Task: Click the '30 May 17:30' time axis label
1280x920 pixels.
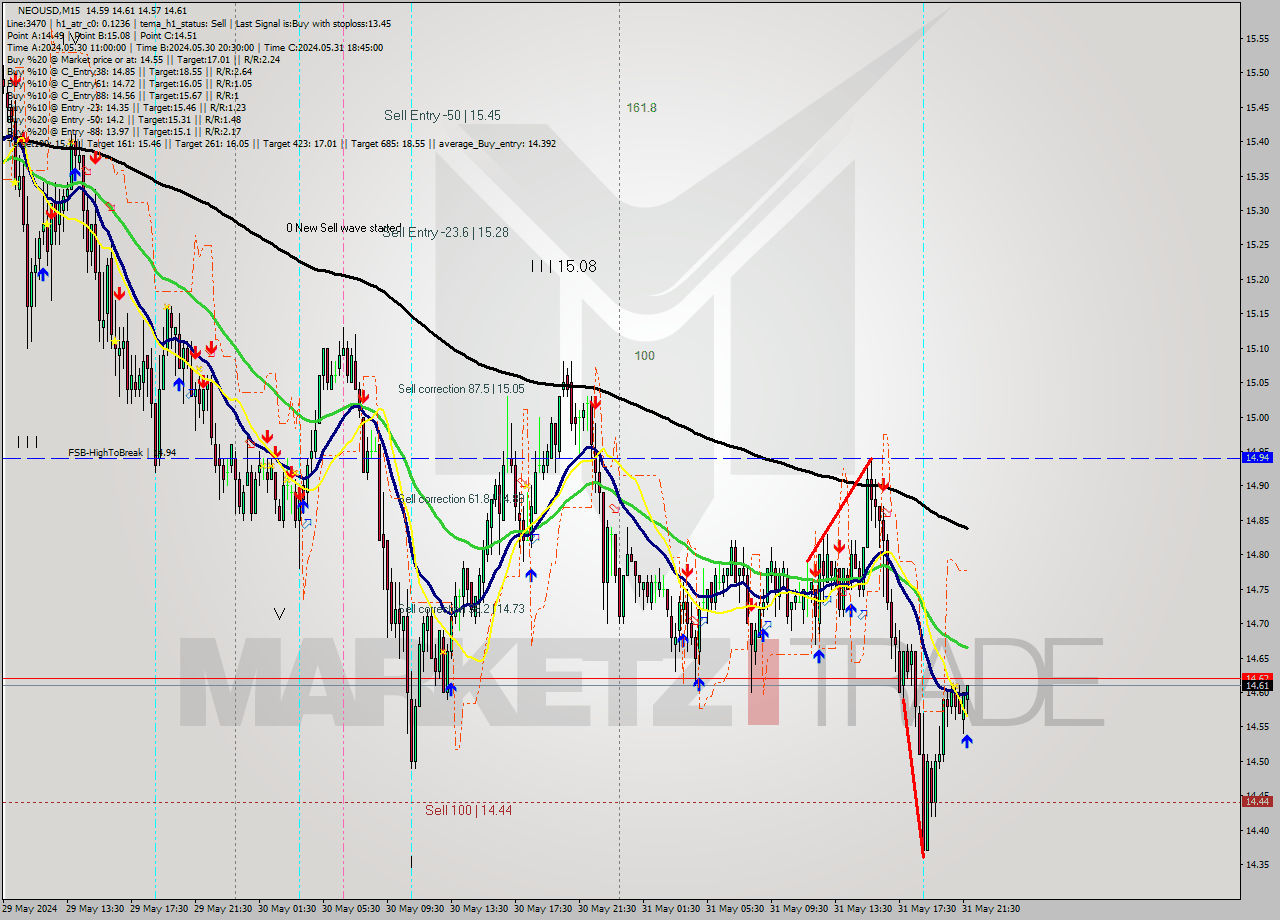Action: coord(543,909)
